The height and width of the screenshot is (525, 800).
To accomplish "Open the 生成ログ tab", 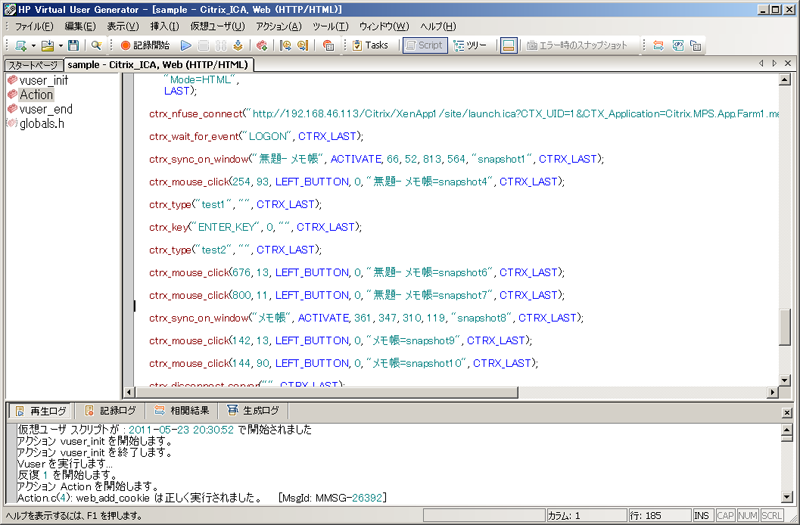I will (254, 411).
